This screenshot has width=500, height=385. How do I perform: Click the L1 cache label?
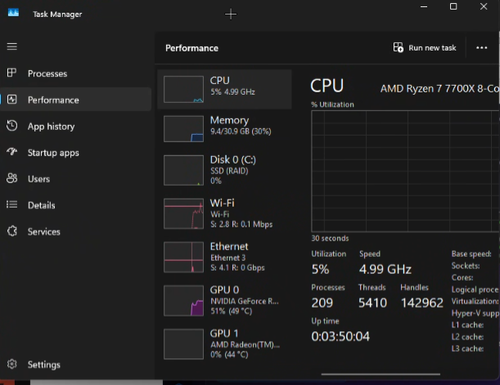pyautogui.click(x=468, y=325)
